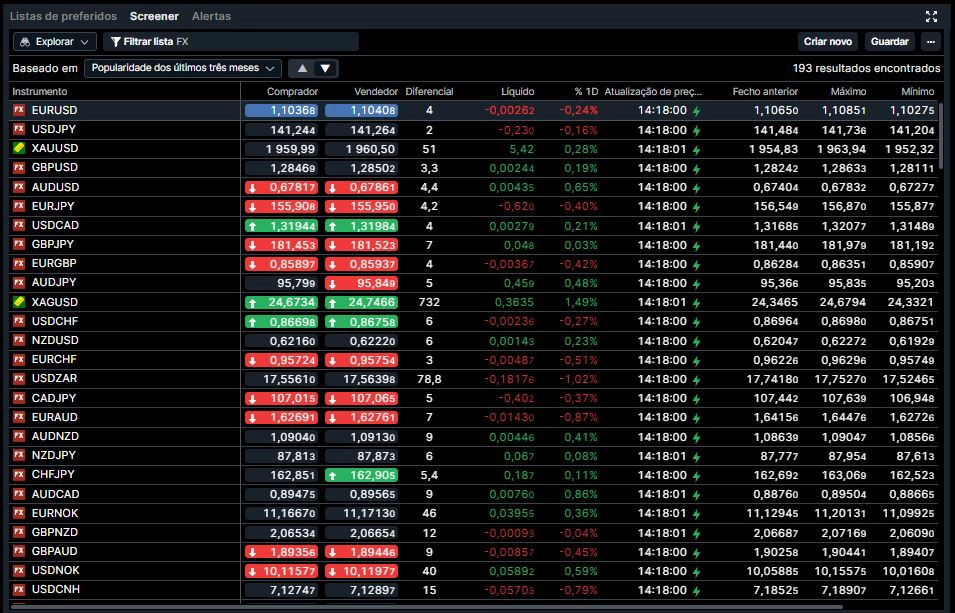Click the USDNOK red buy price 10,11577
The height and width of the screenshot is (613, 955).
click(281, 571)
